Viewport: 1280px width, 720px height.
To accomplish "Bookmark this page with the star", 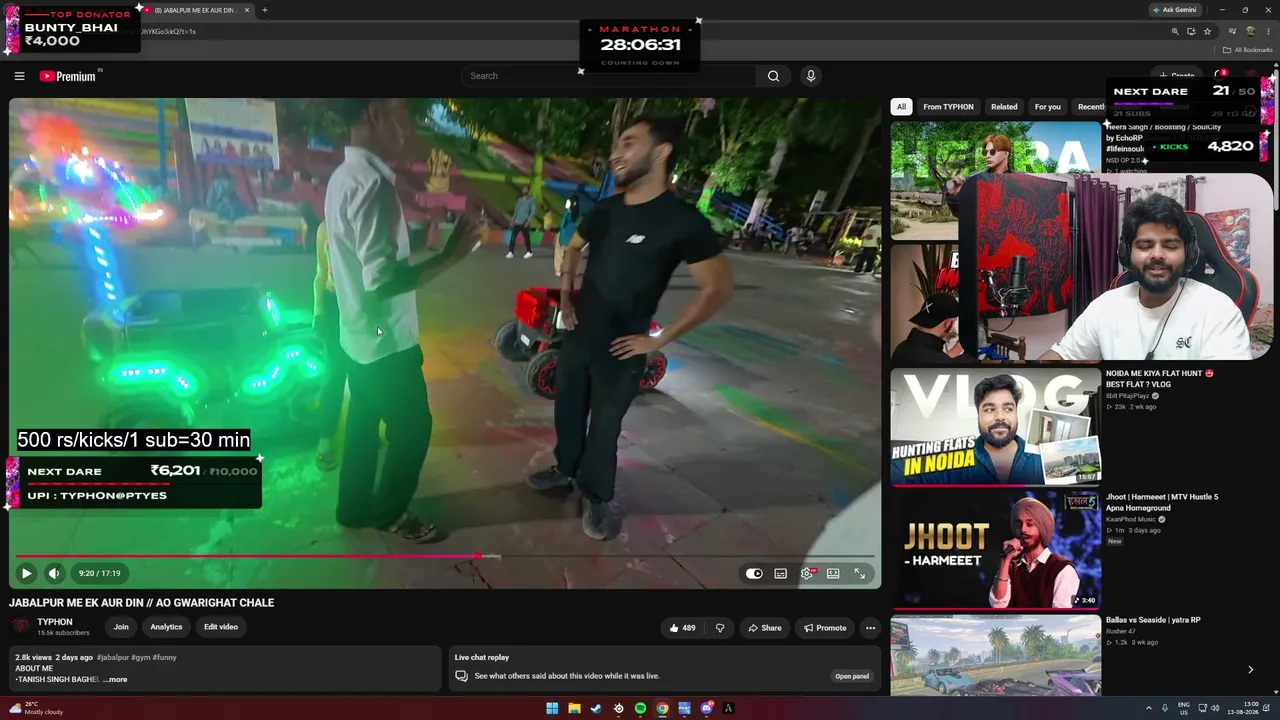I will (1207, 31).
